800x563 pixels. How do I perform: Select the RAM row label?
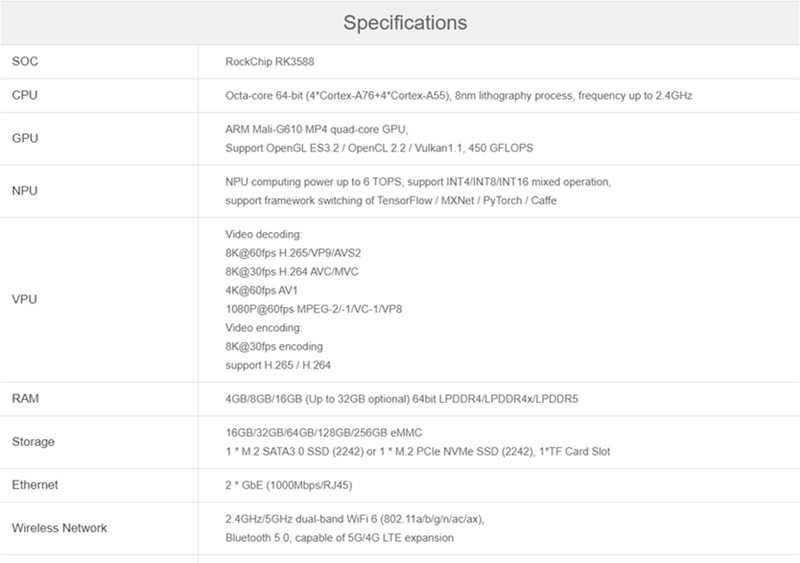pos(25,399)
